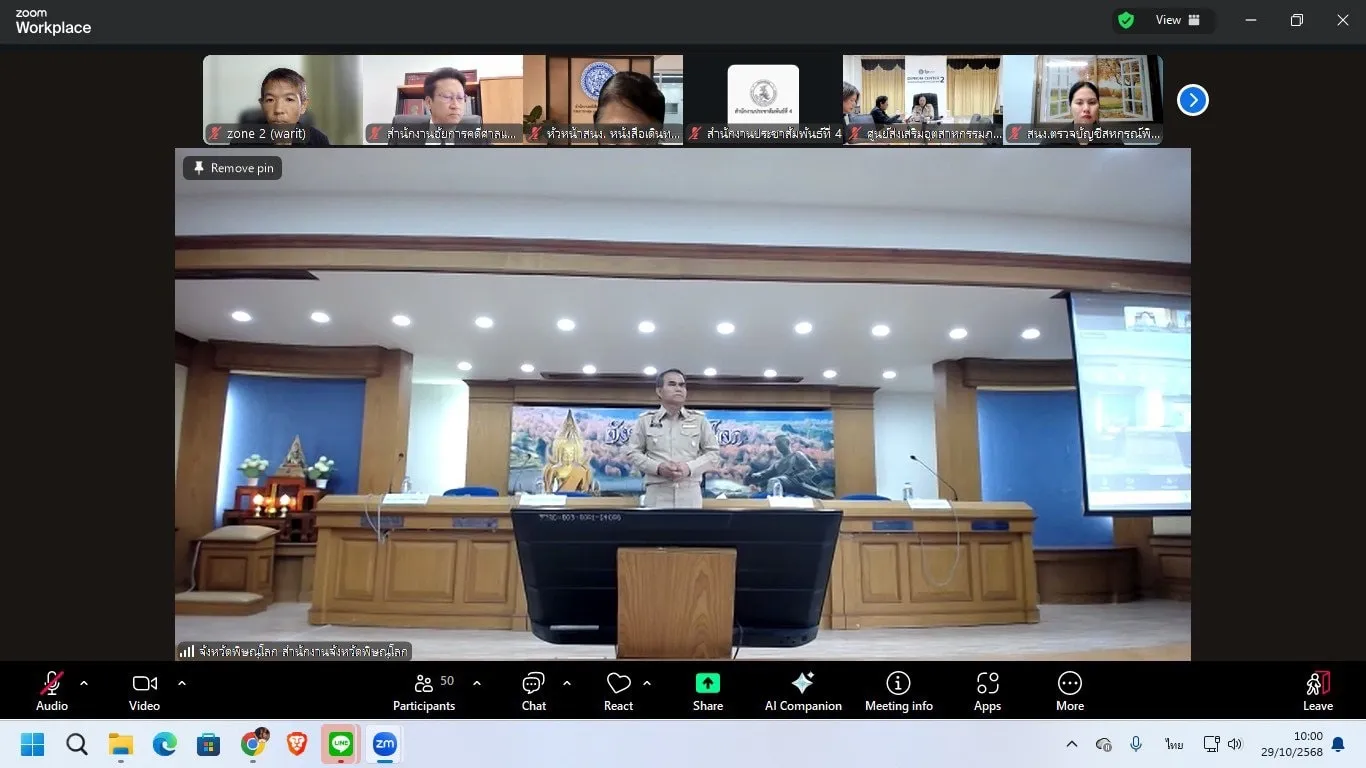Click the green encryption shield icon
The width and height of the screenshot is (1366, 768).
coord(1126,20)
